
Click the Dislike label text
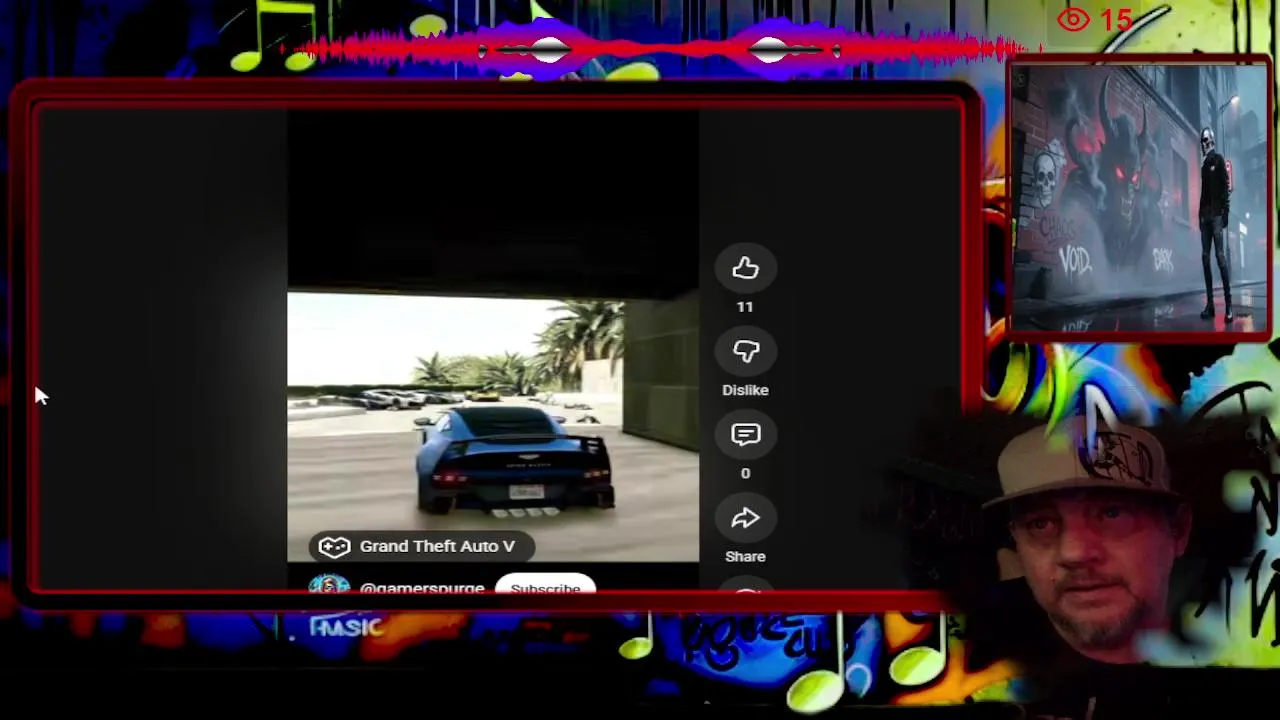click(745, 390)
